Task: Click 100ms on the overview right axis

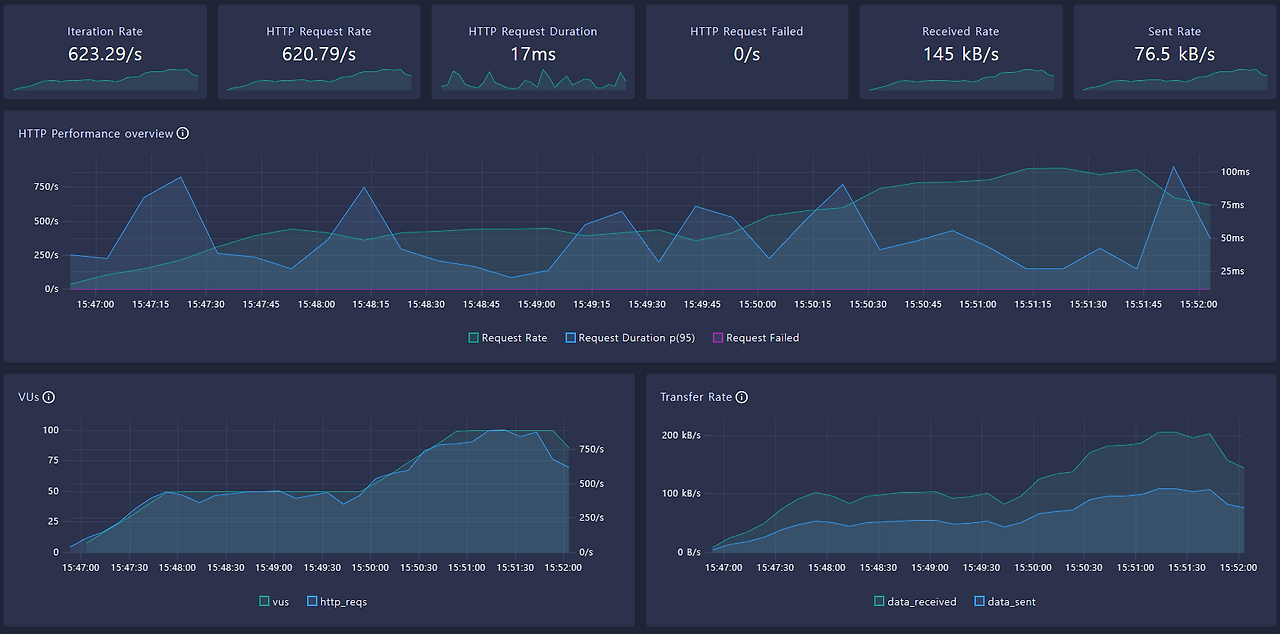Action: click(x=1235, y=172)
